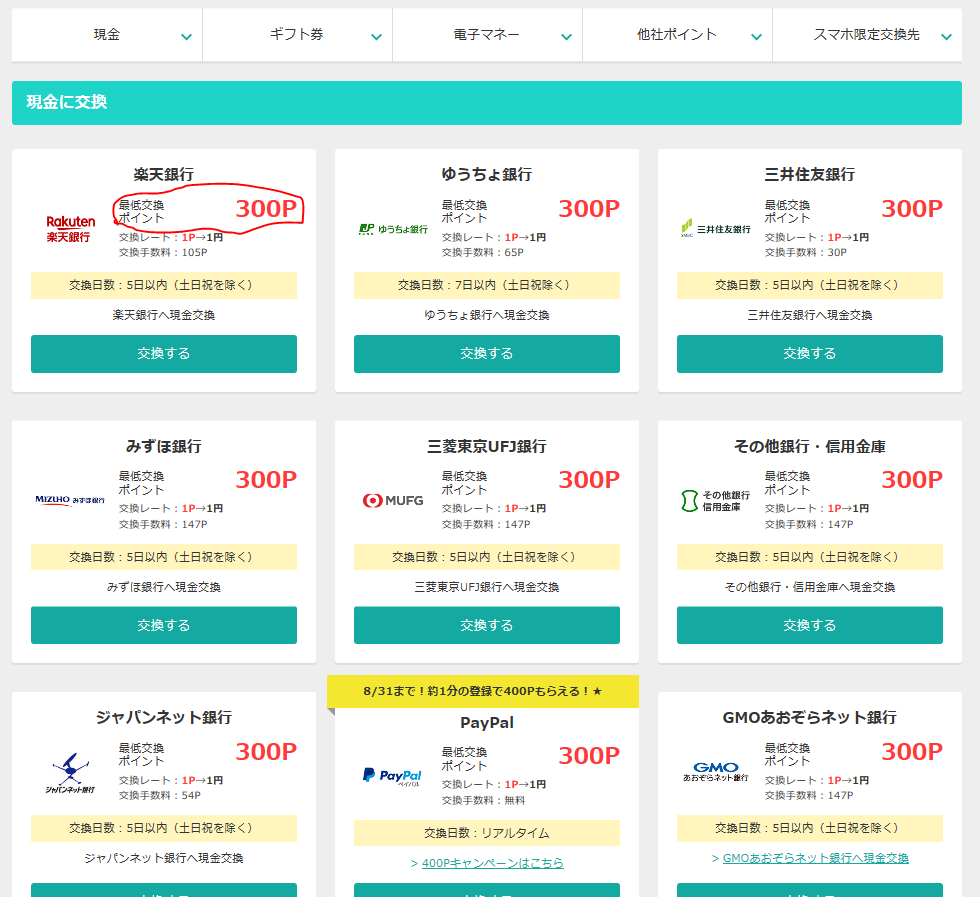Click 交換する for 三井住友銀行

810,354
